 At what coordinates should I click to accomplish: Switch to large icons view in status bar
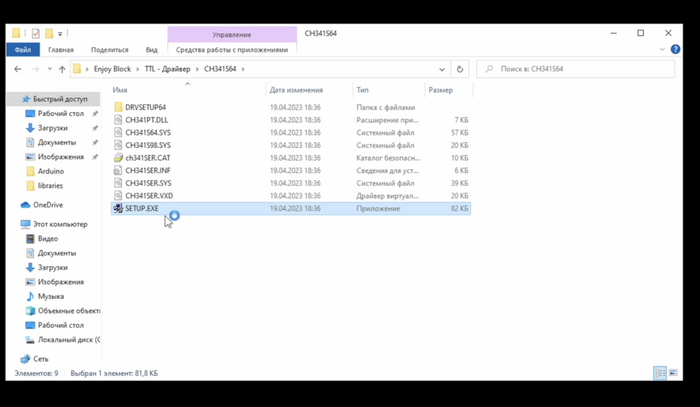point(674,373)
